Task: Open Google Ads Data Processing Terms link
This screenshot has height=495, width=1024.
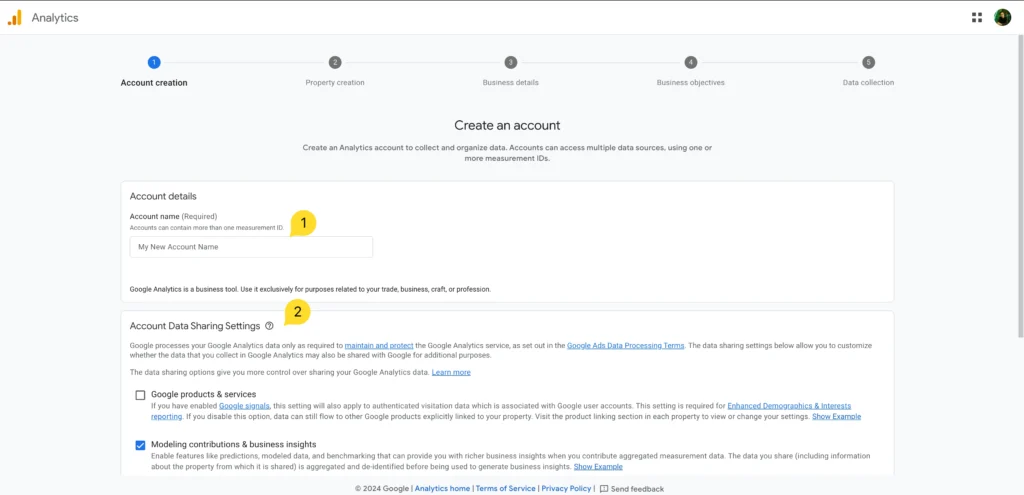Action: [626, 345]
